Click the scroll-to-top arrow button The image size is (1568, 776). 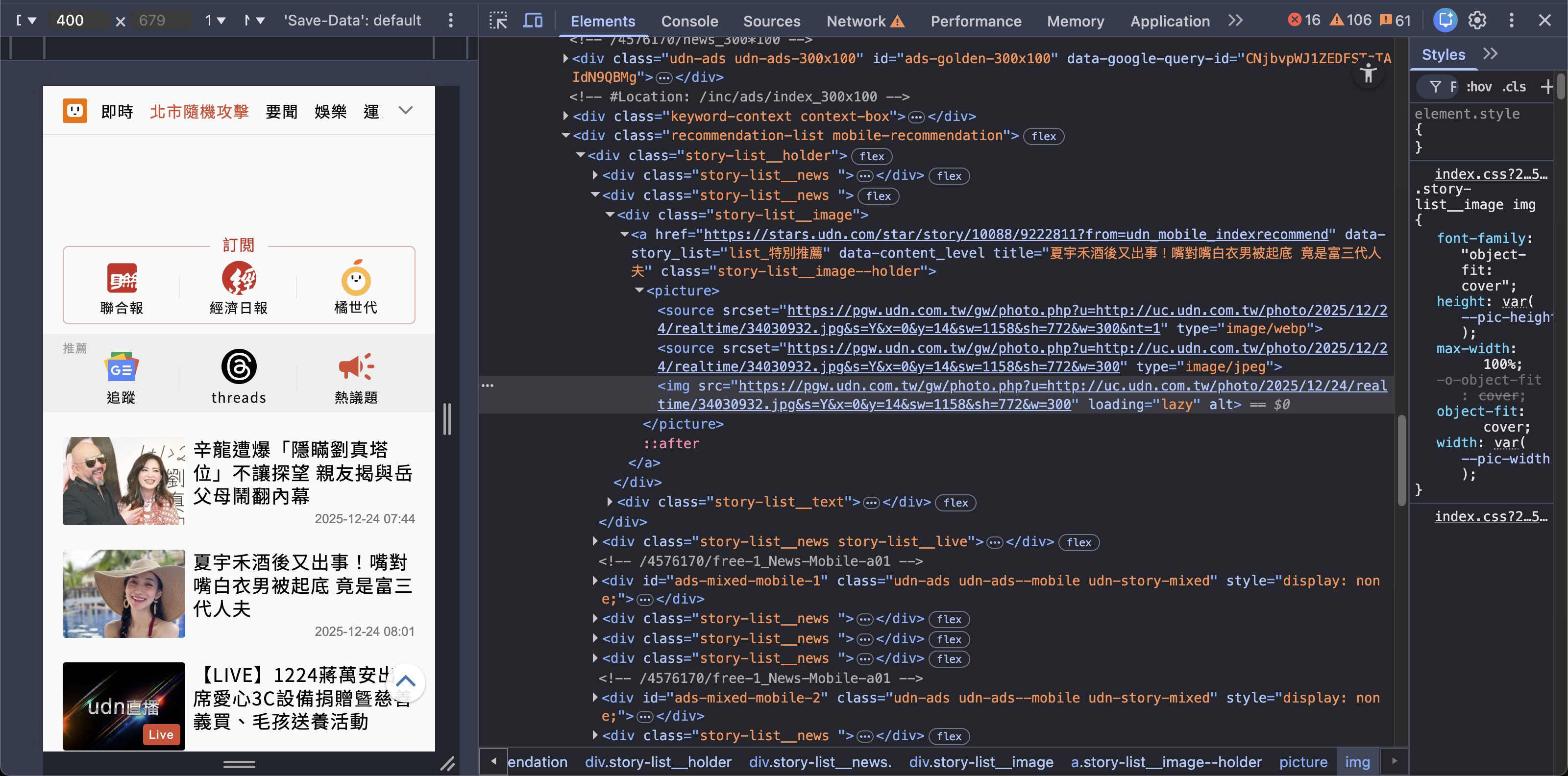pyautogui.click(x=405, y=682)
